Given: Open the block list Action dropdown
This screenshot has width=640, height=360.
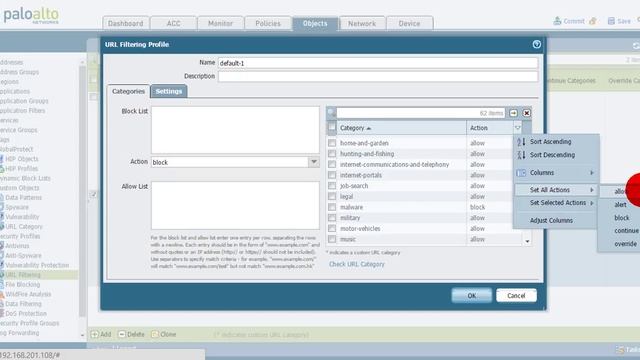Looking at the screenshot, I should (x=313, y=162).
